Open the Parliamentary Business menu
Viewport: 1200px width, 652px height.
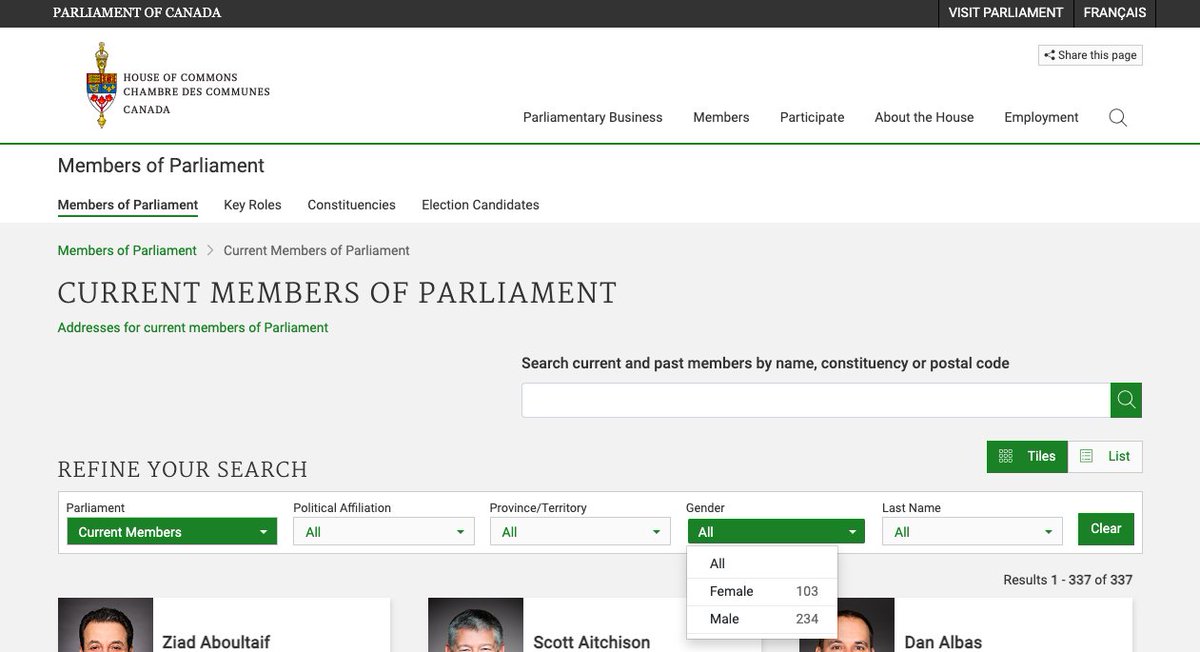pyautogui.click(x=592, y=117)
